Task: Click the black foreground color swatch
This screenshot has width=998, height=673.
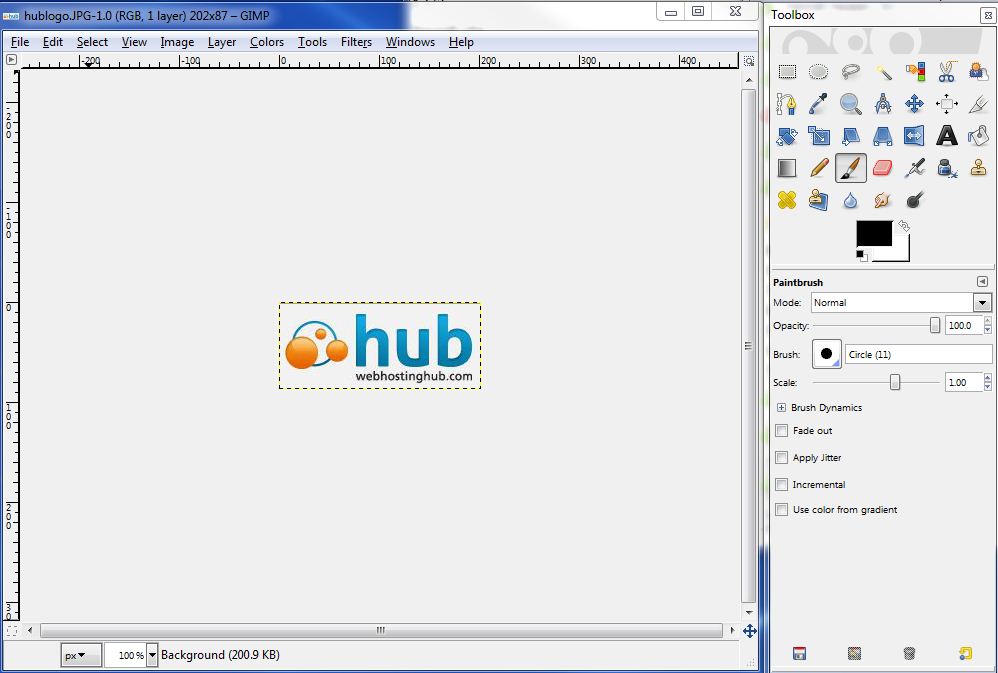Action: [872, 233]
